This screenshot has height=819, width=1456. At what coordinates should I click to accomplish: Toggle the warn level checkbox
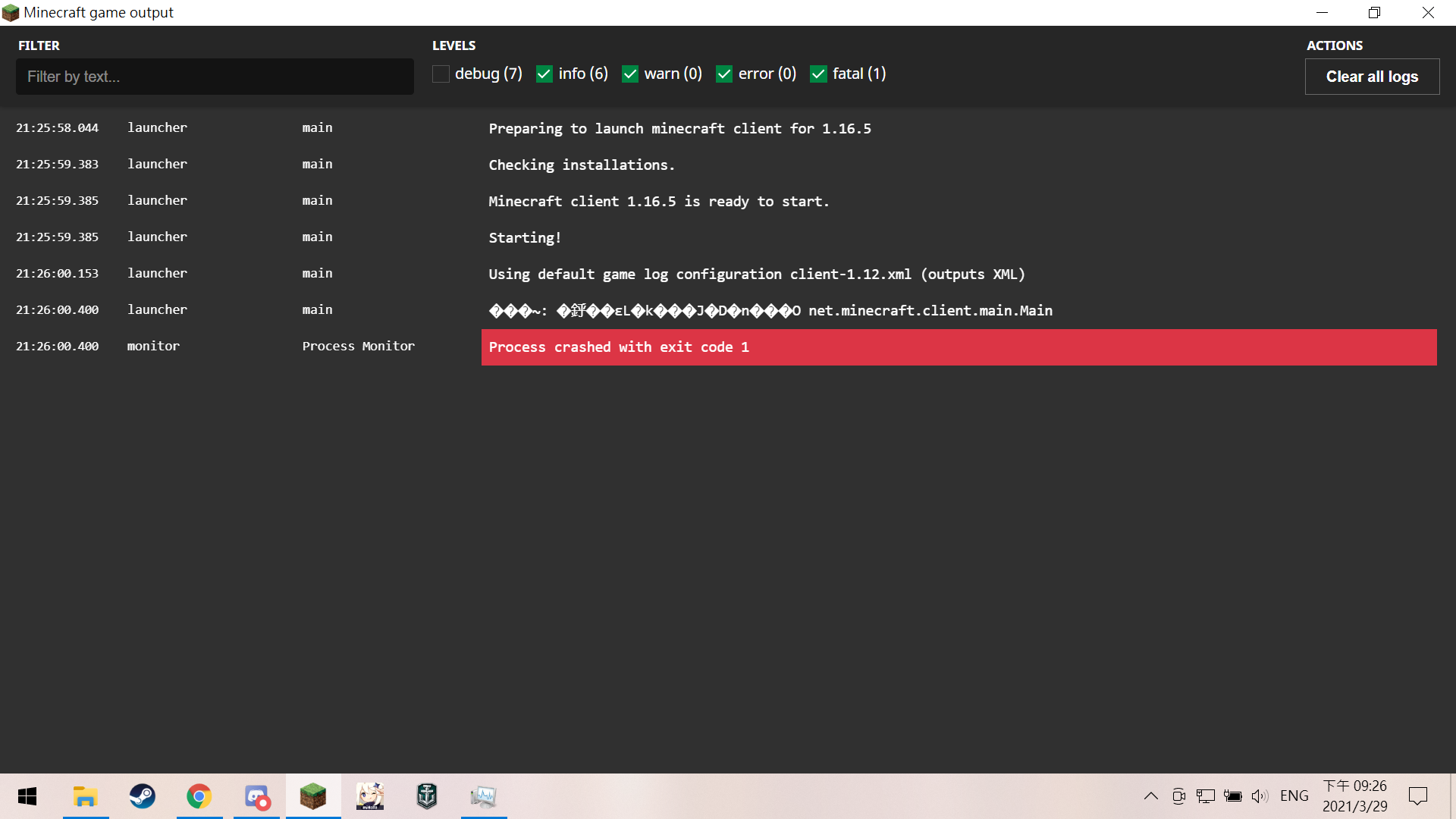pos(629,74)
